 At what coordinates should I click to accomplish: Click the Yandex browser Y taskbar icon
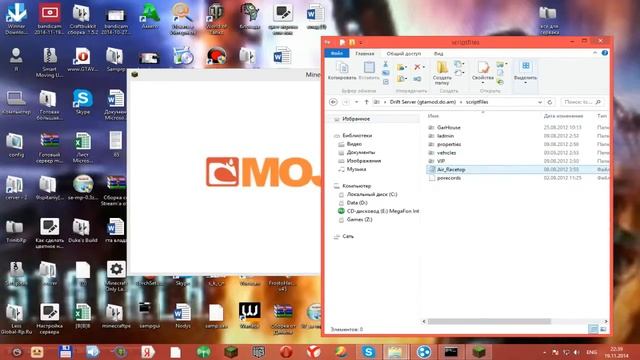313,351
